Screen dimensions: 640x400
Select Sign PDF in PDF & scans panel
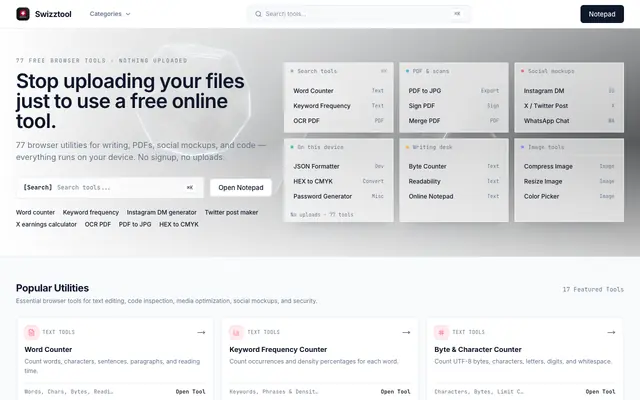pyautogui.click(x=454, y=106)
